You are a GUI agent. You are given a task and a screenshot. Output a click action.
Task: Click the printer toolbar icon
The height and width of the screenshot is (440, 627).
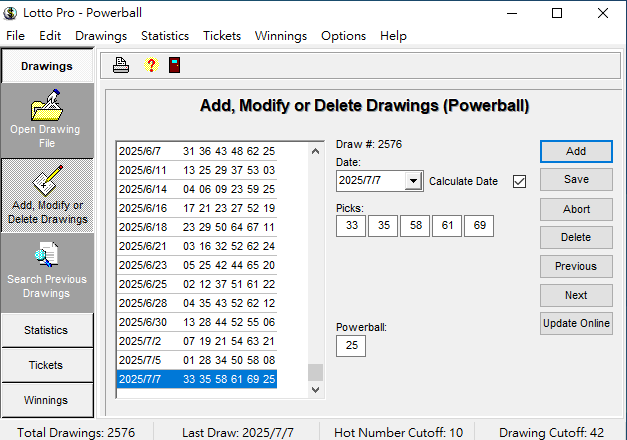121,65
